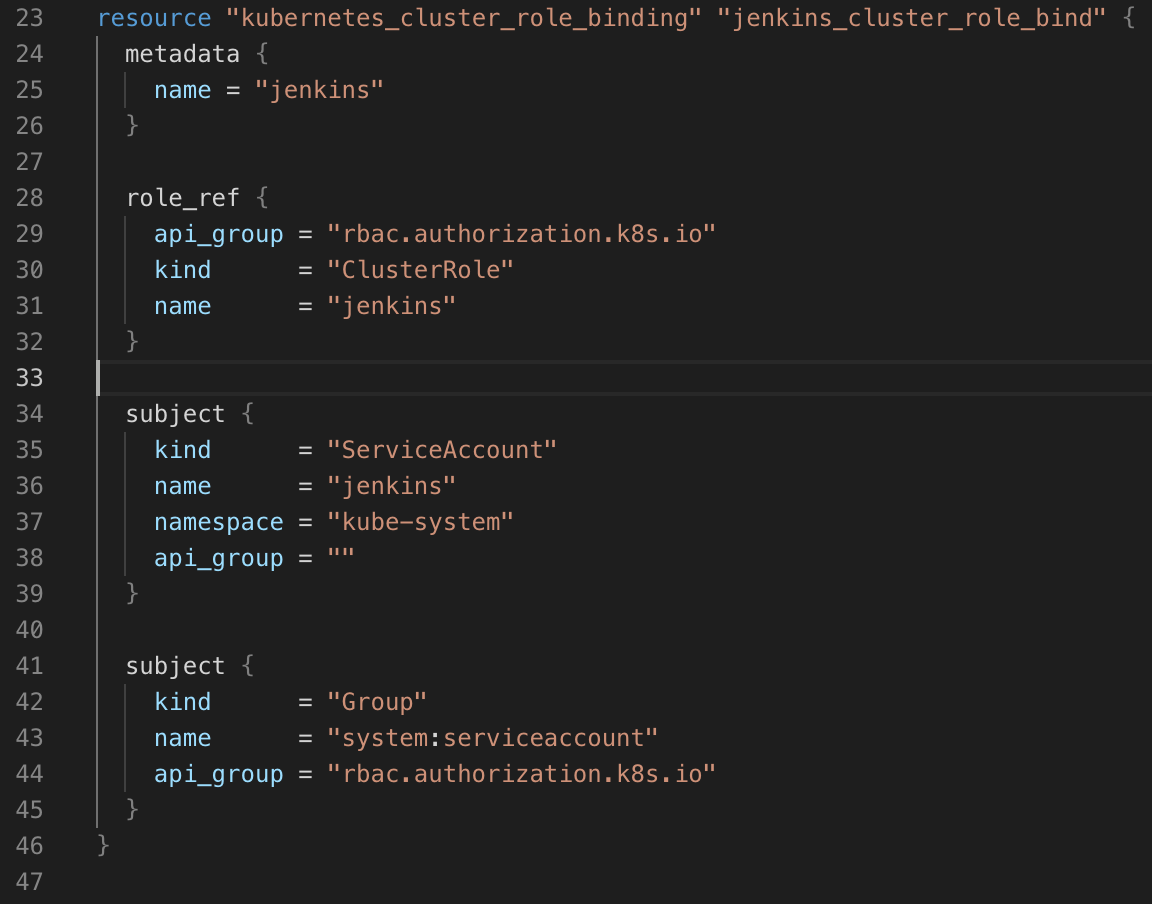Click the "ServiceAccount" kind value

[442, 449]
